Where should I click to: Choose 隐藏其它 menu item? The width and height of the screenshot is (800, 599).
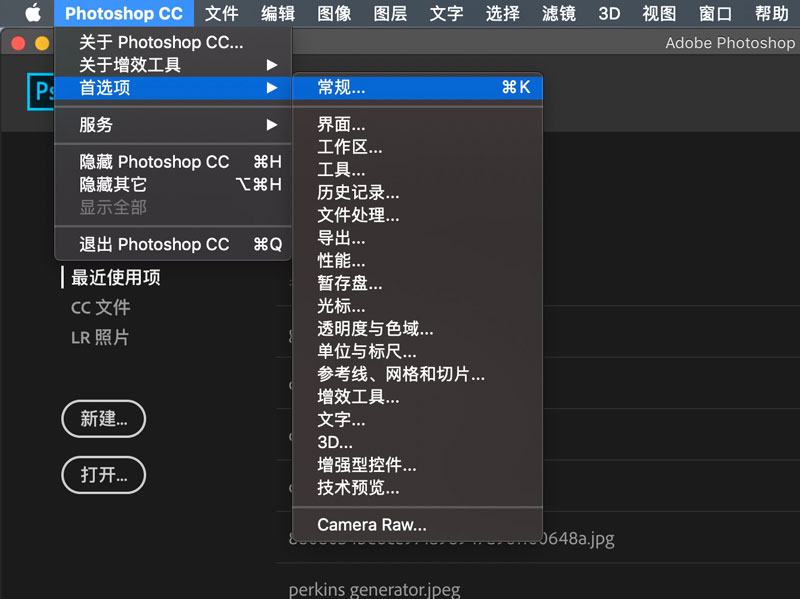[173, 184]
